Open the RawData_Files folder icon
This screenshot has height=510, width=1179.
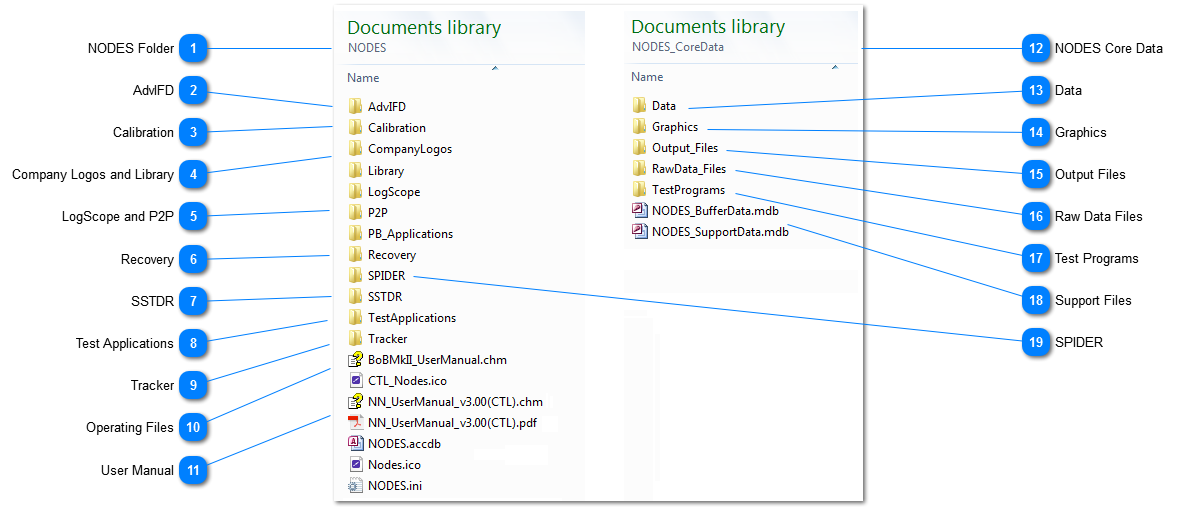pyautogui.click(x=640, y=168)
